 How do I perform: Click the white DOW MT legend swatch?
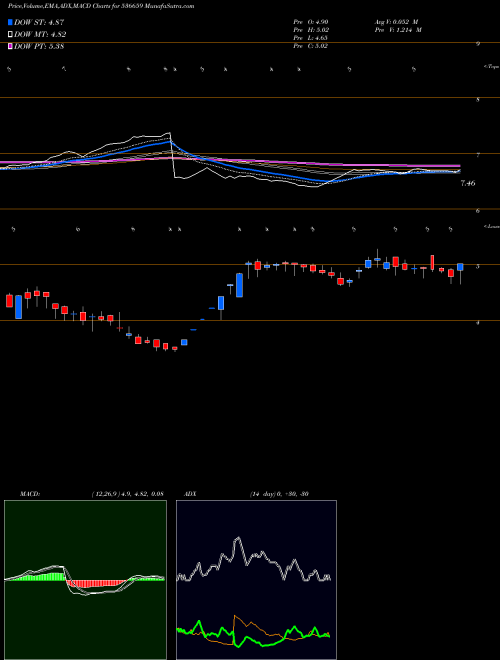pyautogui.click(x=10, y=35)
